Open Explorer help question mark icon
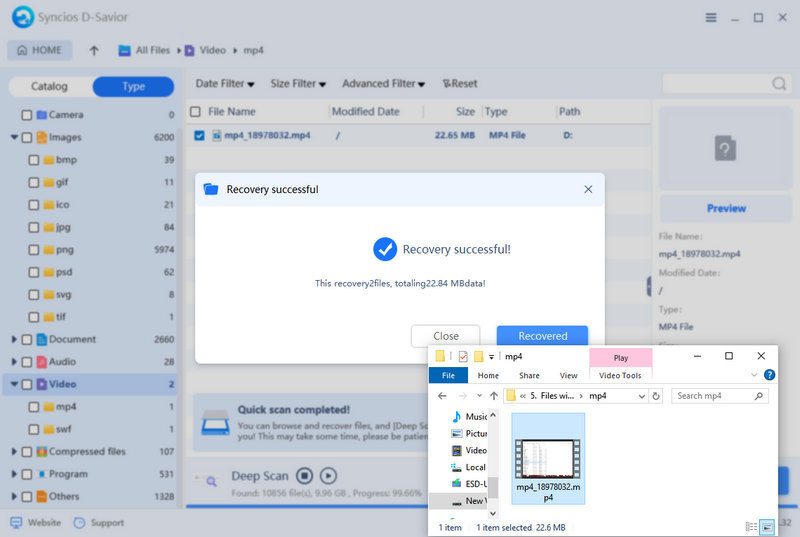Screen dimensions: 800x537 (769, 376)
